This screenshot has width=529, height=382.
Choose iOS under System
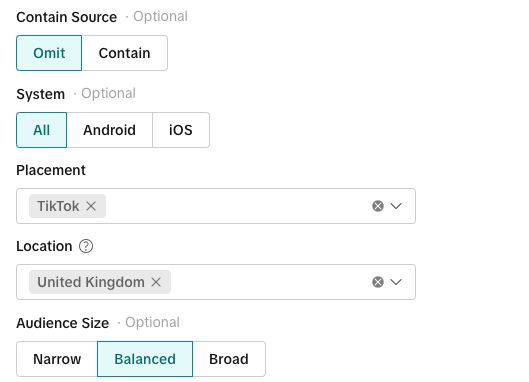point(181,130)
